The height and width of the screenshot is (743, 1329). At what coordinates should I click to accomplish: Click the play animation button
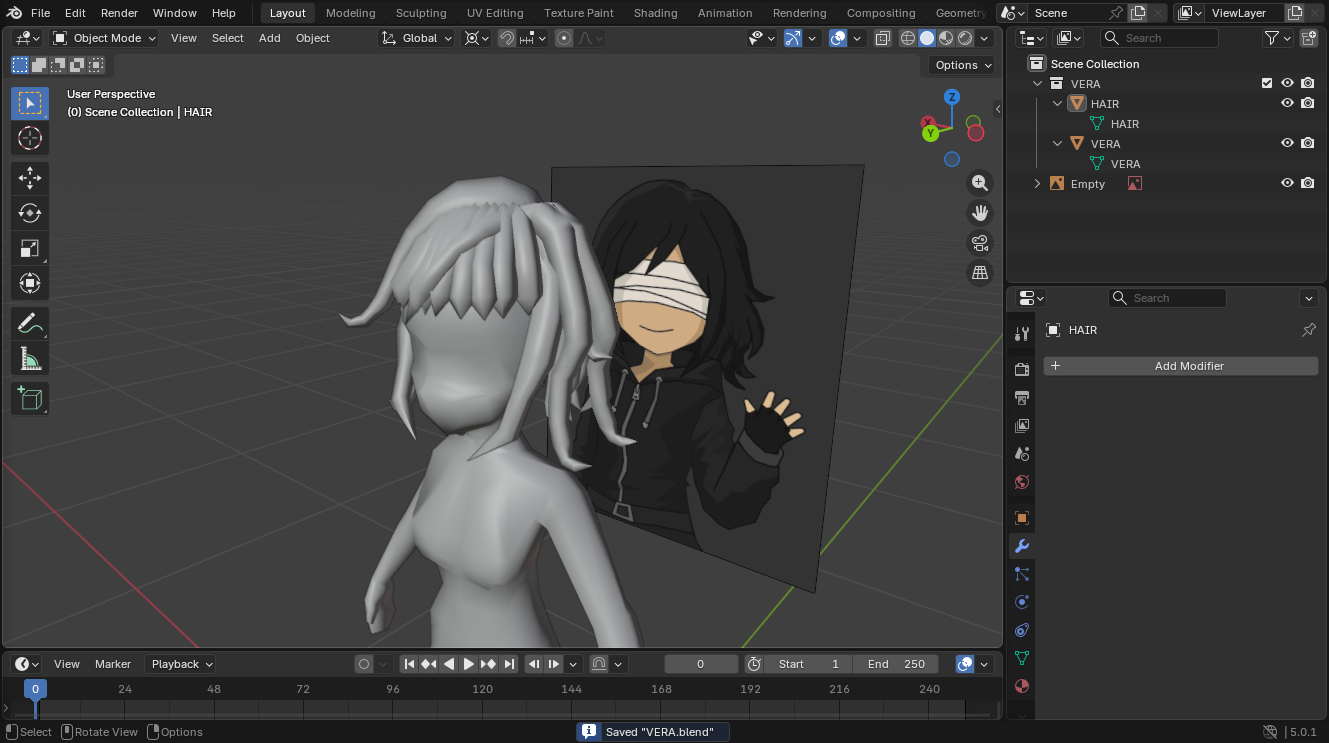click(x=468, y=664)
